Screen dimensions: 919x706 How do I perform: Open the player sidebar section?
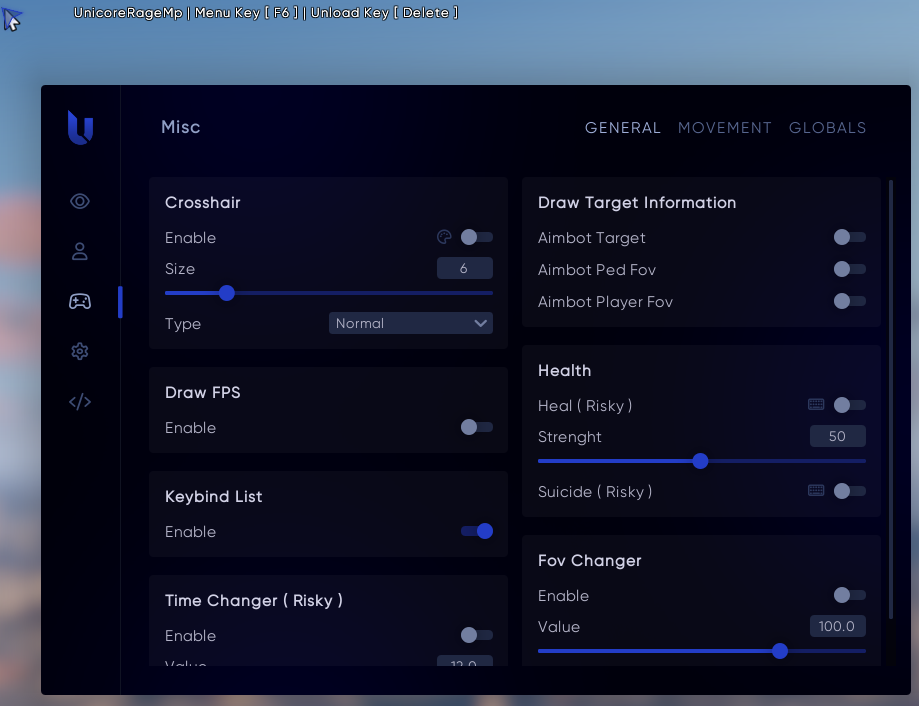click(80, 251)
